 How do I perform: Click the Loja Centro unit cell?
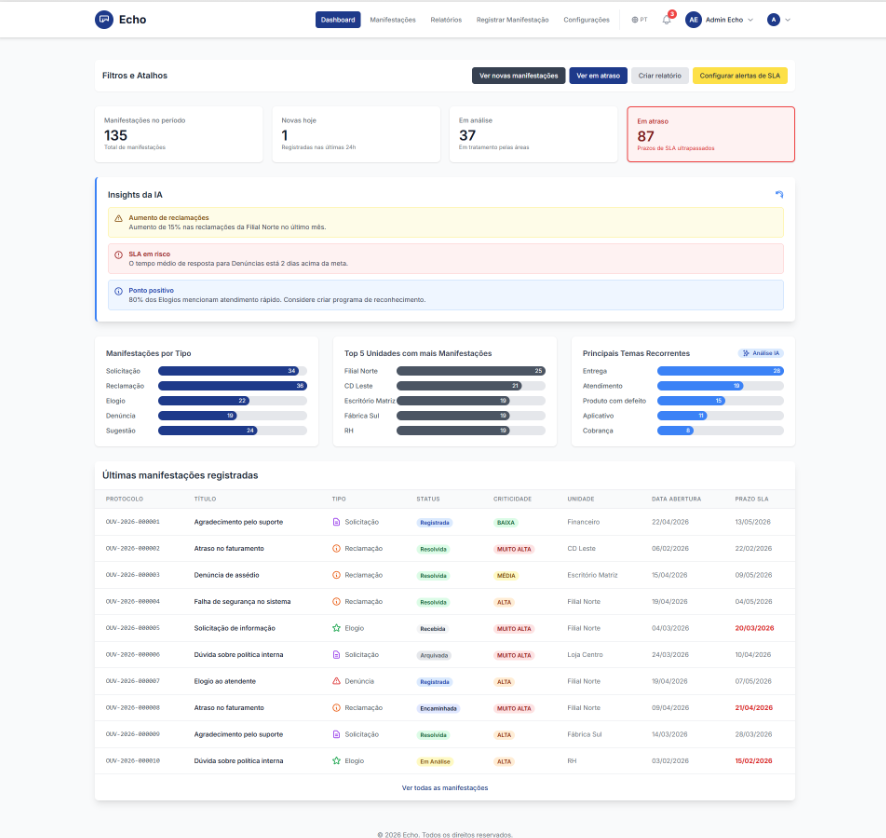(585, 655)
